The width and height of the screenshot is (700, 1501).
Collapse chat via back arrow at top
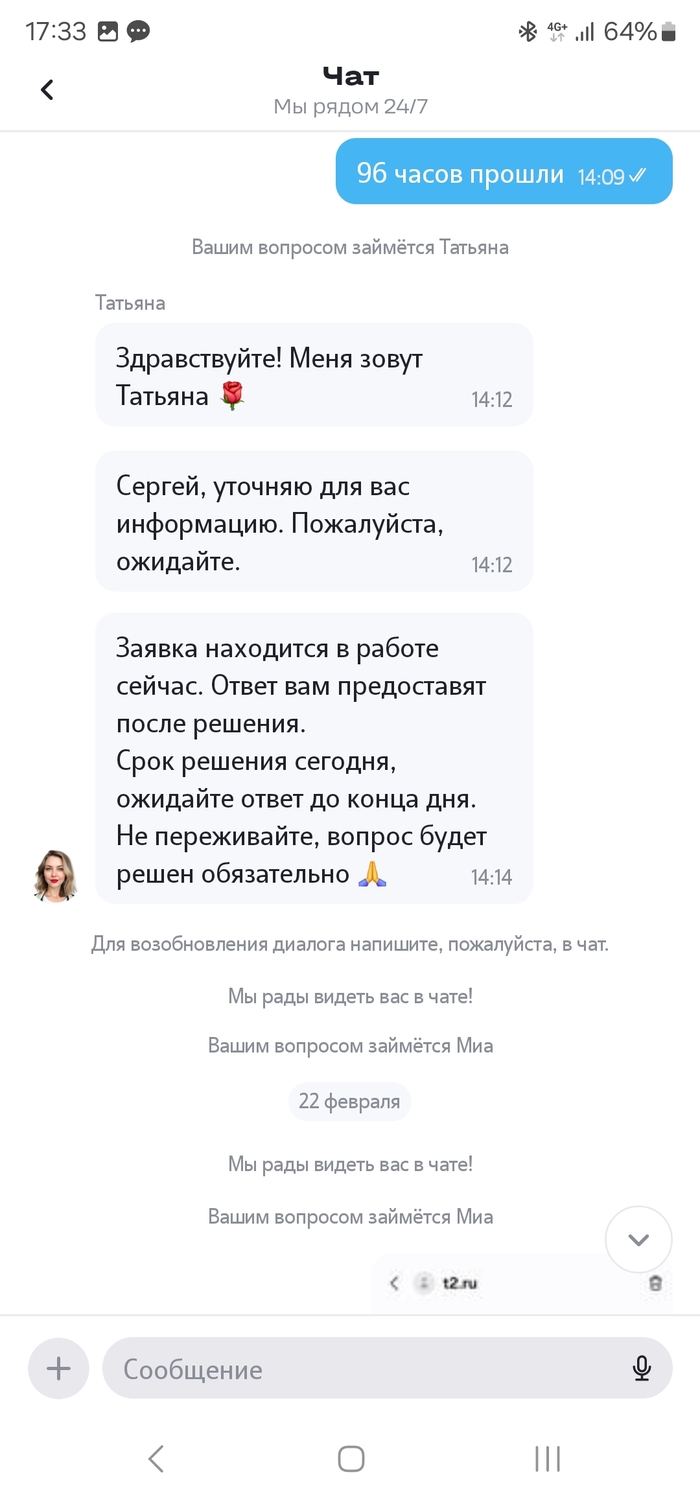[x=45, y=89]
